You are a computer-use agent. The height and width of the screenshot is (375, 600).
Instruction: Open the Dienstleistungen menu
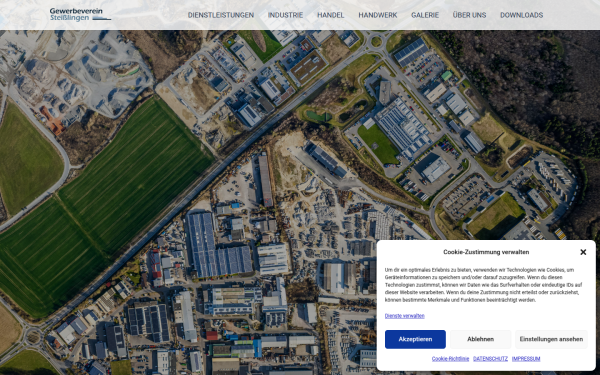point(221,15)
